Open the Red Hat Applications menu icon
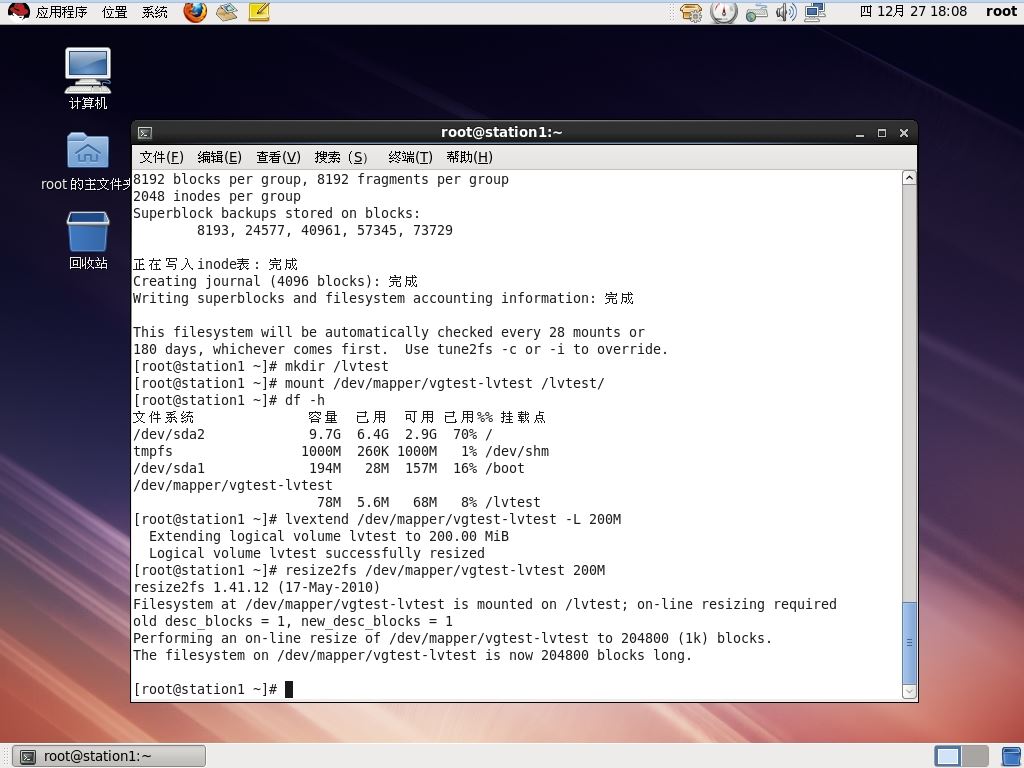The width and height of the screenshot is (1024, 768). (18, 12)
